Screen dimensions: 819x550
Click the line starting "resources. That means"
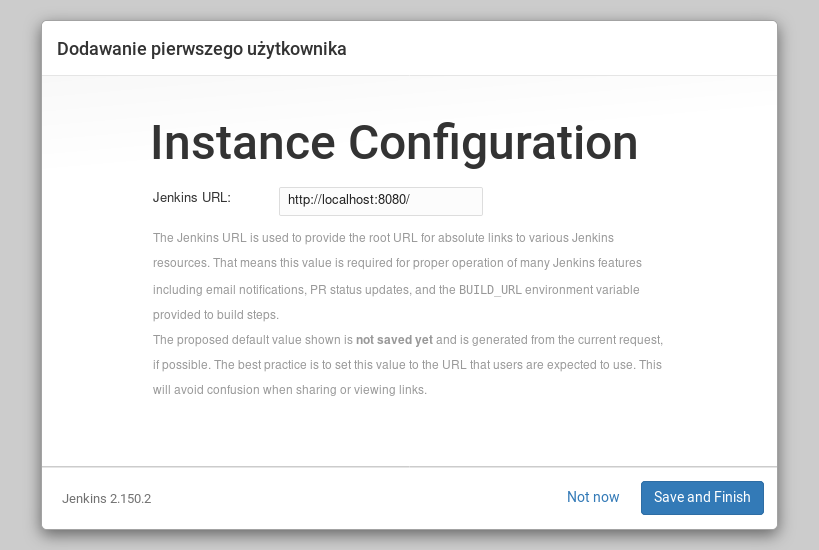(x=397, y=263)
